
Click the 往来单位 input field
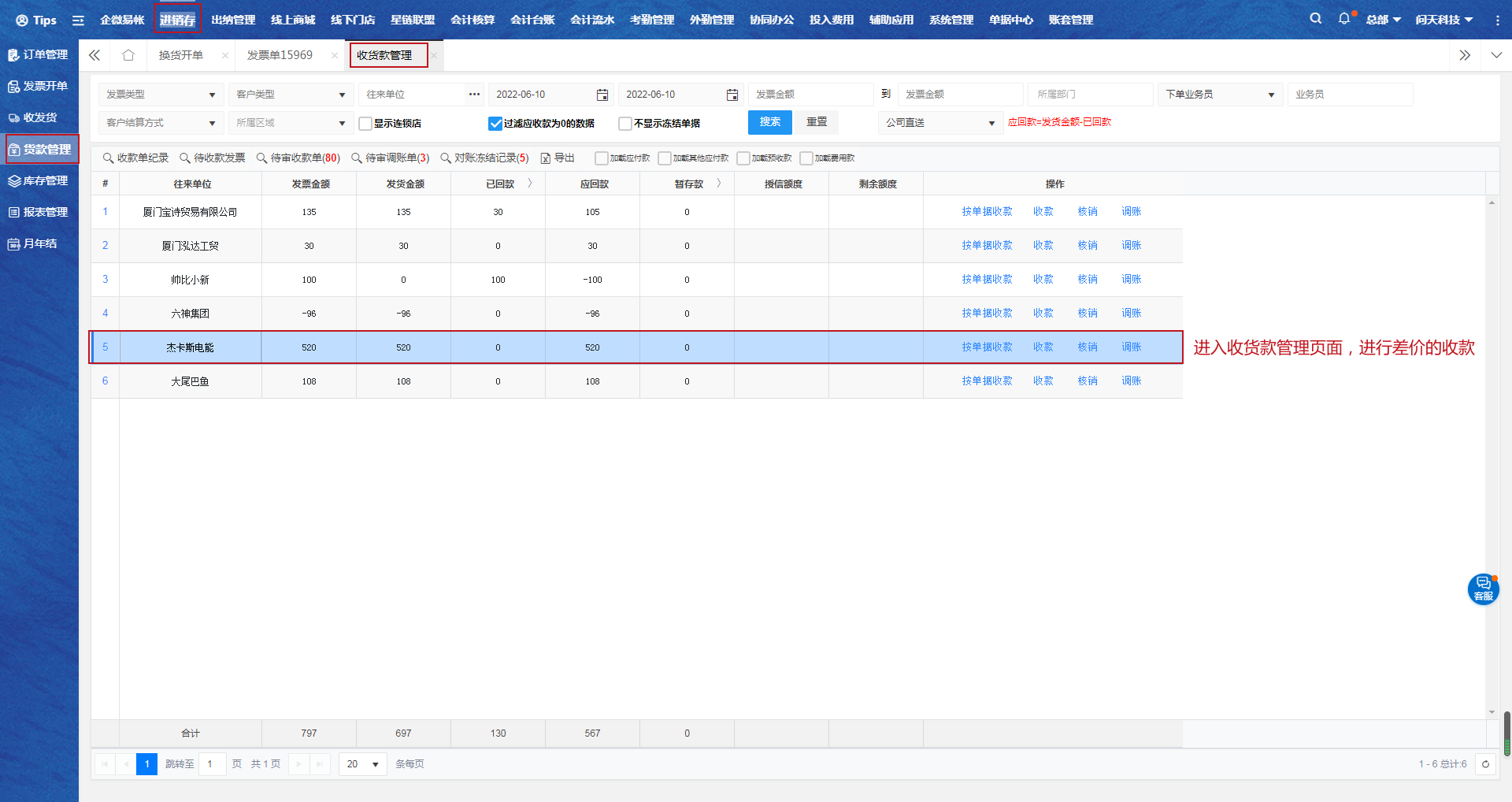point(413,95)
